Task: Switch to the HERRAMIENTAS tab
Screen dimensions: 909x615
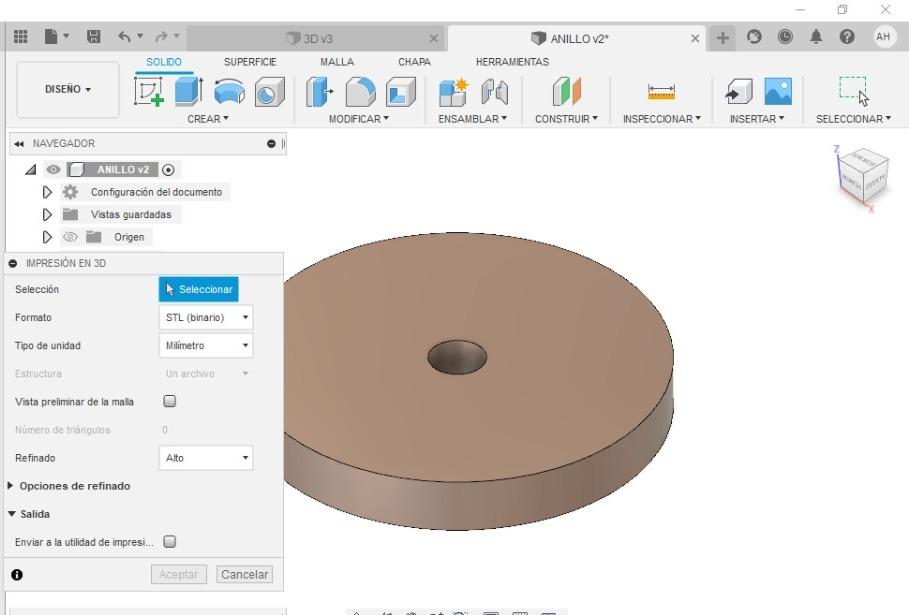Action: (512, 62)
